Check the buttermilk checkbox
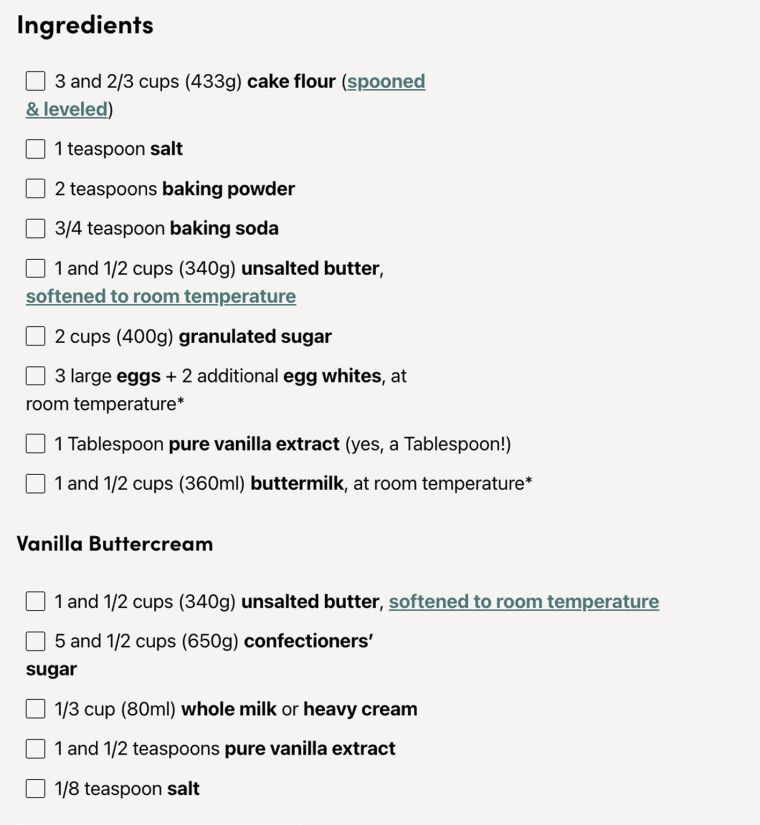 pyautogui.click(x=35, y=483)
